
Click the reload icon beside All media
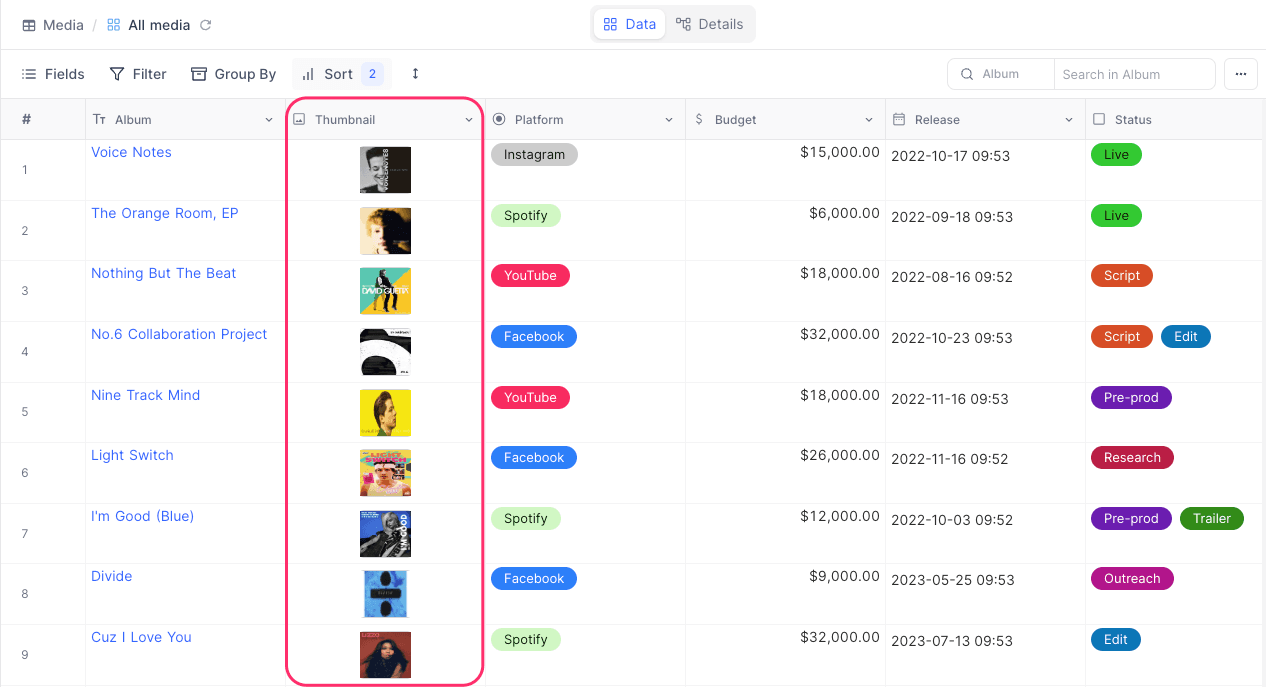206,25
